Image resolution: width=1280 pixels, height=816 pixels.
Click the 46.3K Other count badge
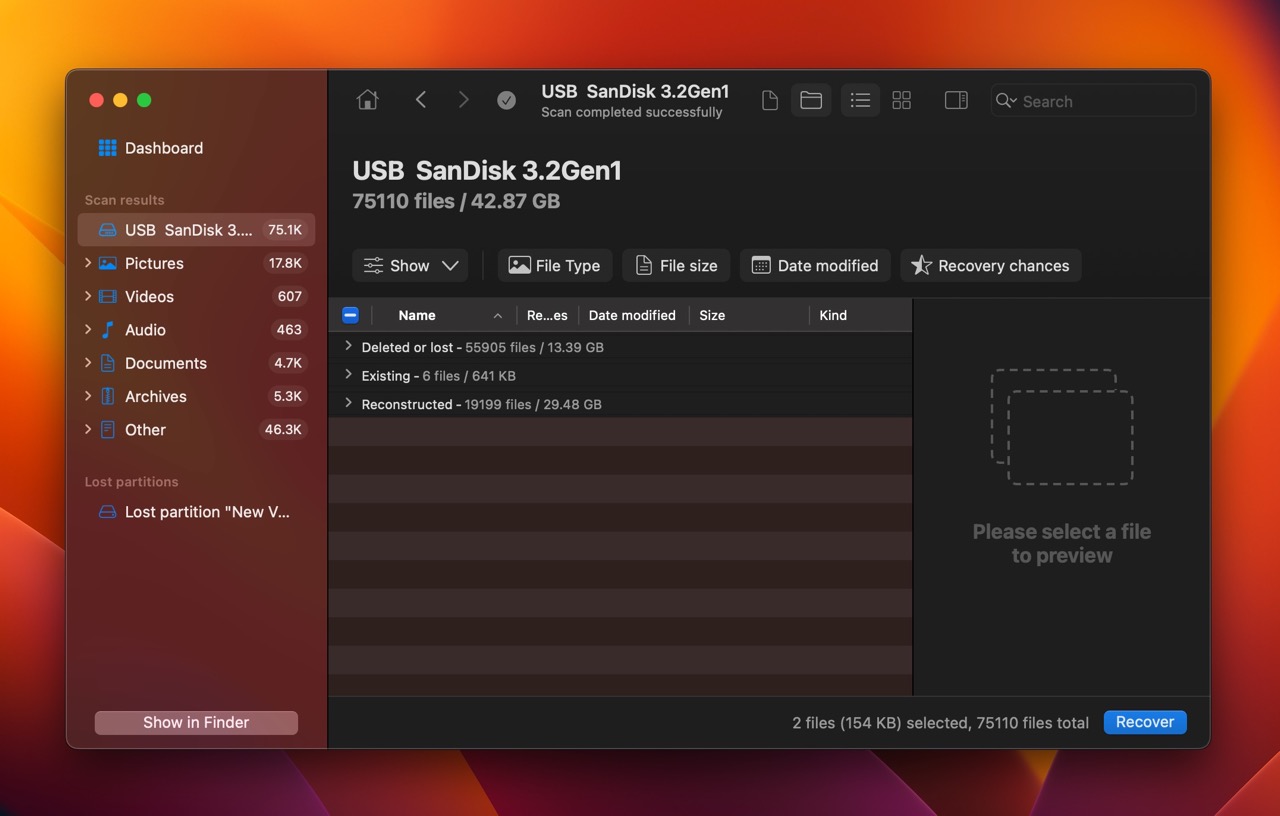285,430
